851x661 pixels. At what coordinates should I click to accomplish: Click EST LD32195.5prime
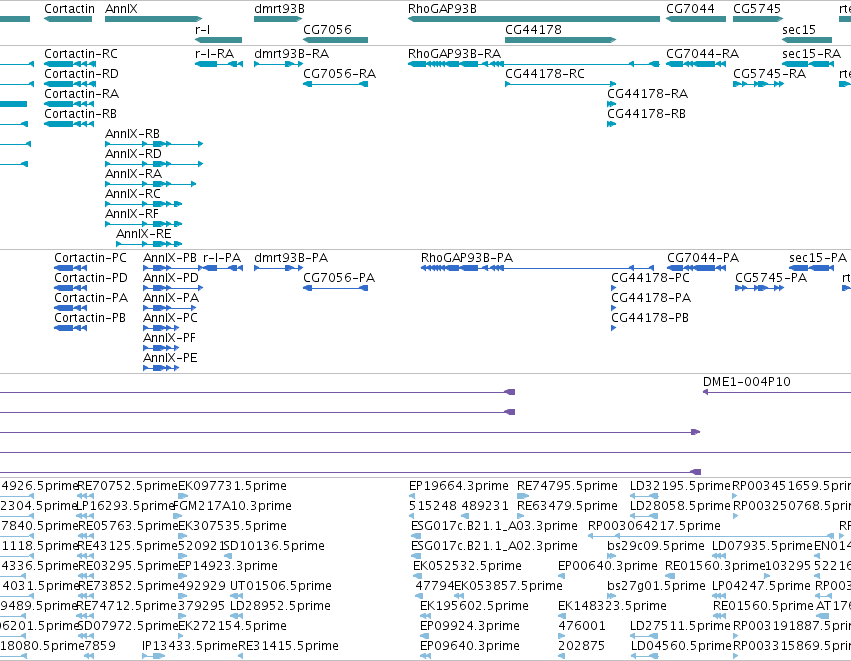tap(644, 496)
